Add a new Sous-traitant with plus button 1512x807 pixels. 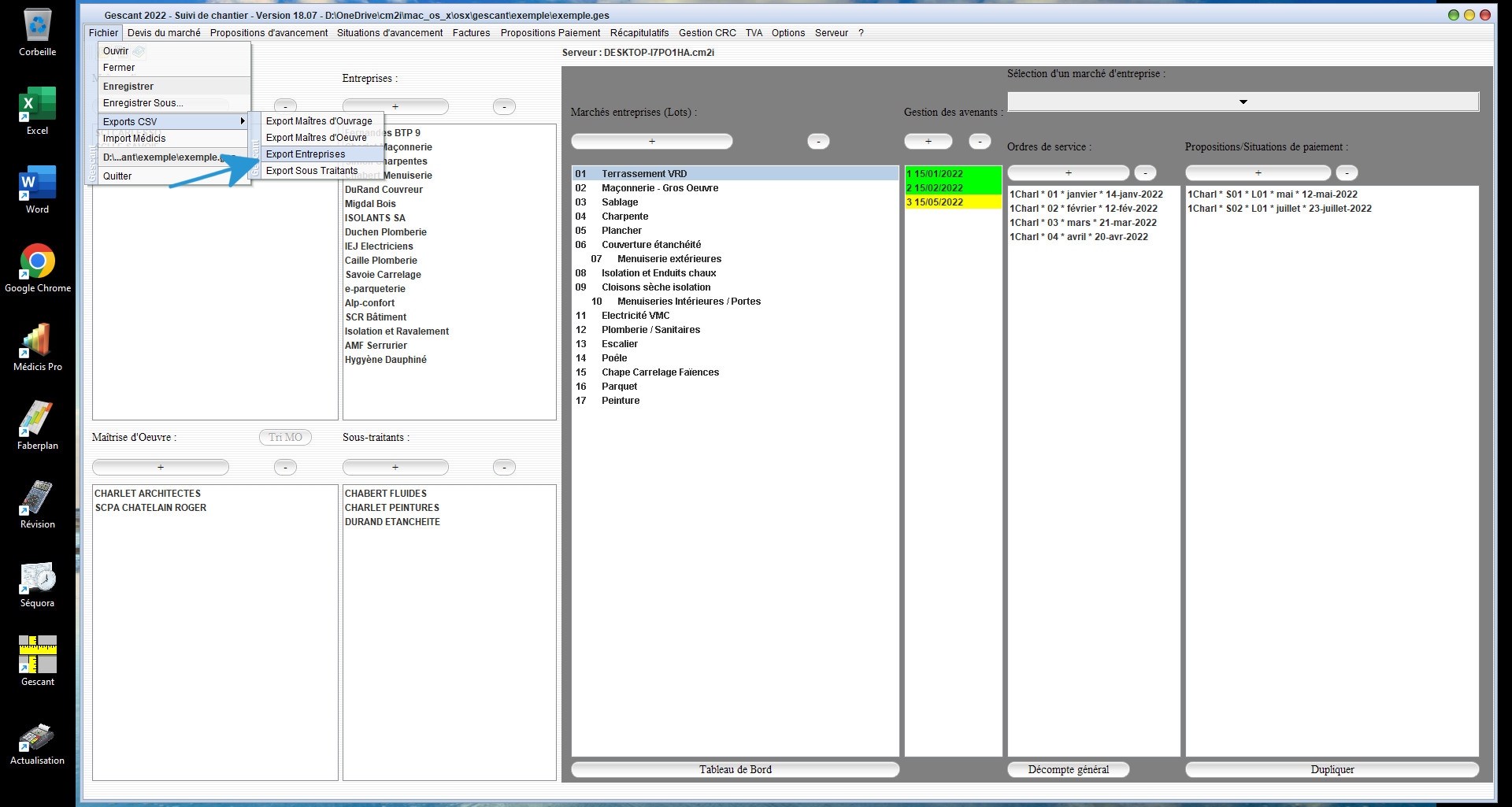(x=395, y=468)
